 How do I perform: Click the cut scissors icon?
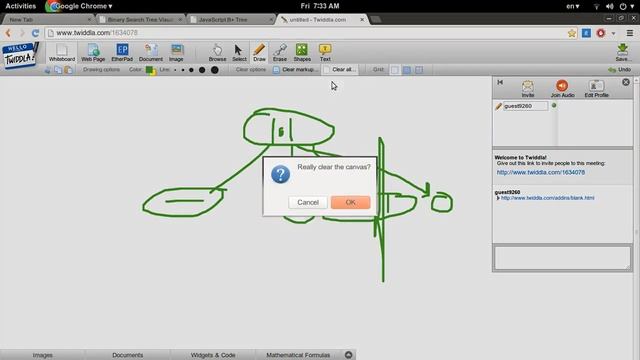48,70
